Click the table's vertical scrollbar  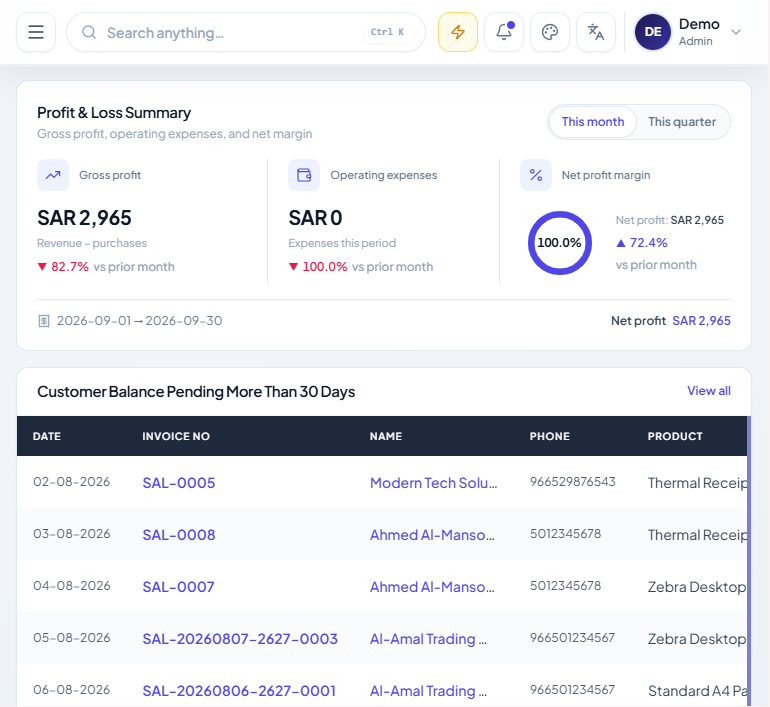749,561
